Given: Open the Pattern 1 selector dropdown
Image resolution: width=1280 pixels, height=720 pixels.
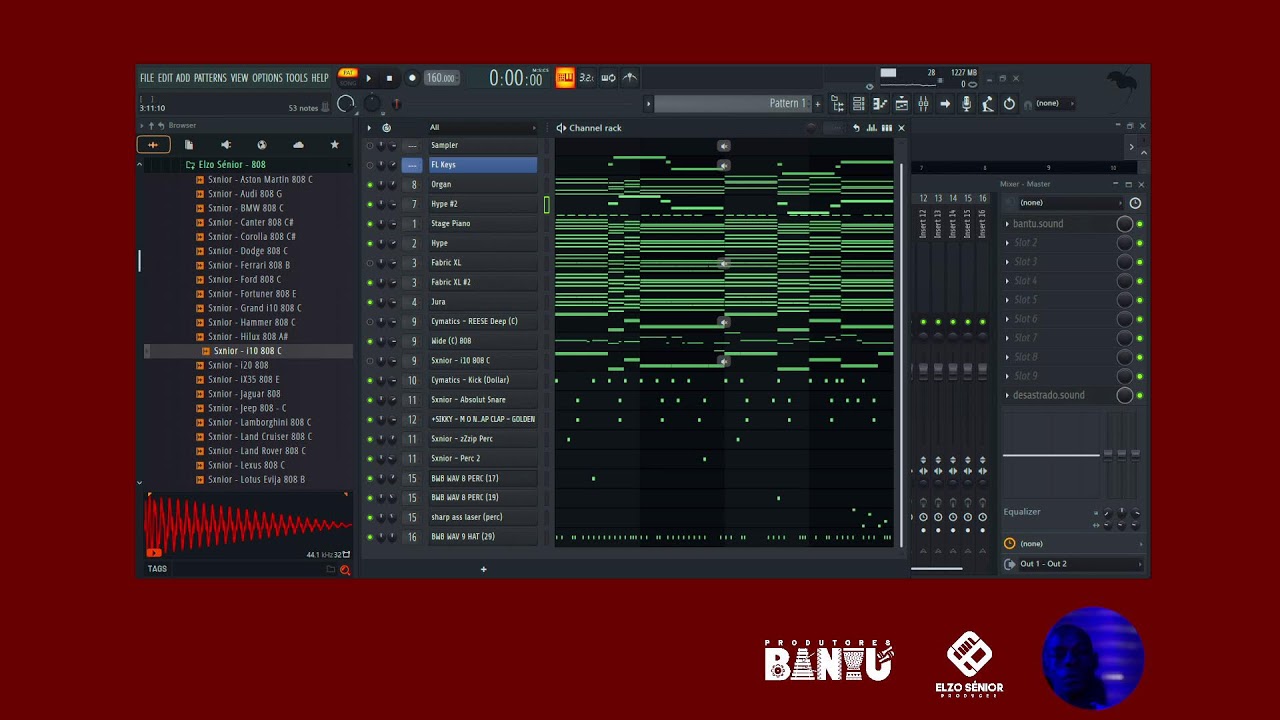Looking at the screenshot, I should tap(734, 104).
